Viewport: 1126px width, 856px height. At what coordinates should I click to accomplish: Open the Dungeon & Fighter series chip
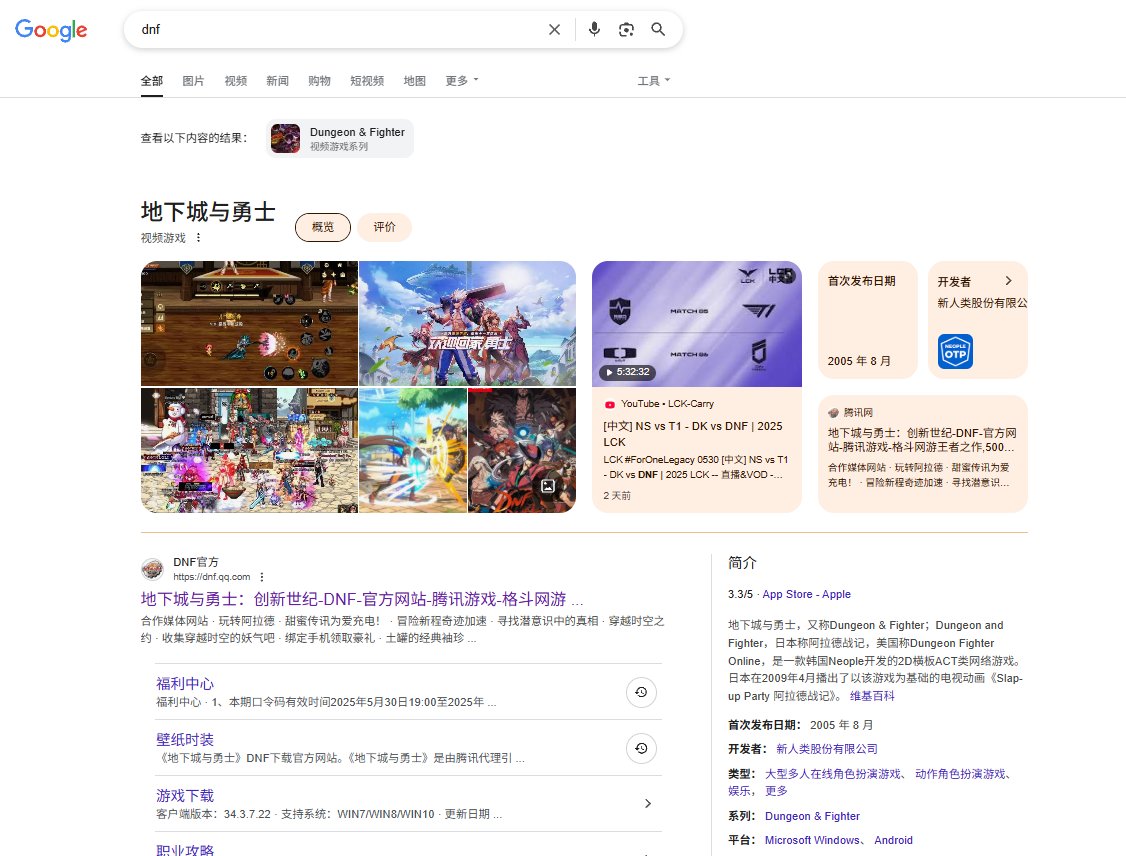pyautogui.click(x=340, y=139)
